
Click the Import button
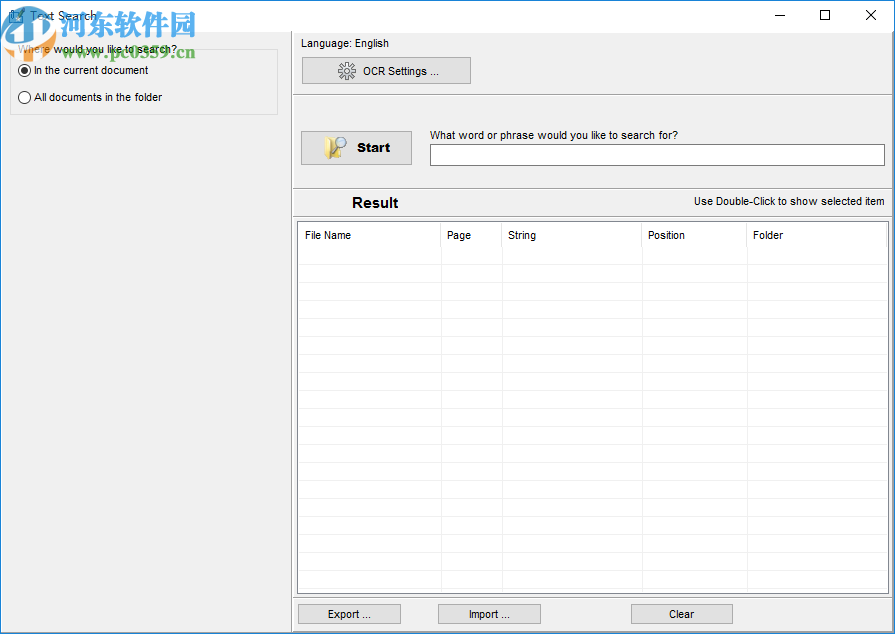coord(488,613)
